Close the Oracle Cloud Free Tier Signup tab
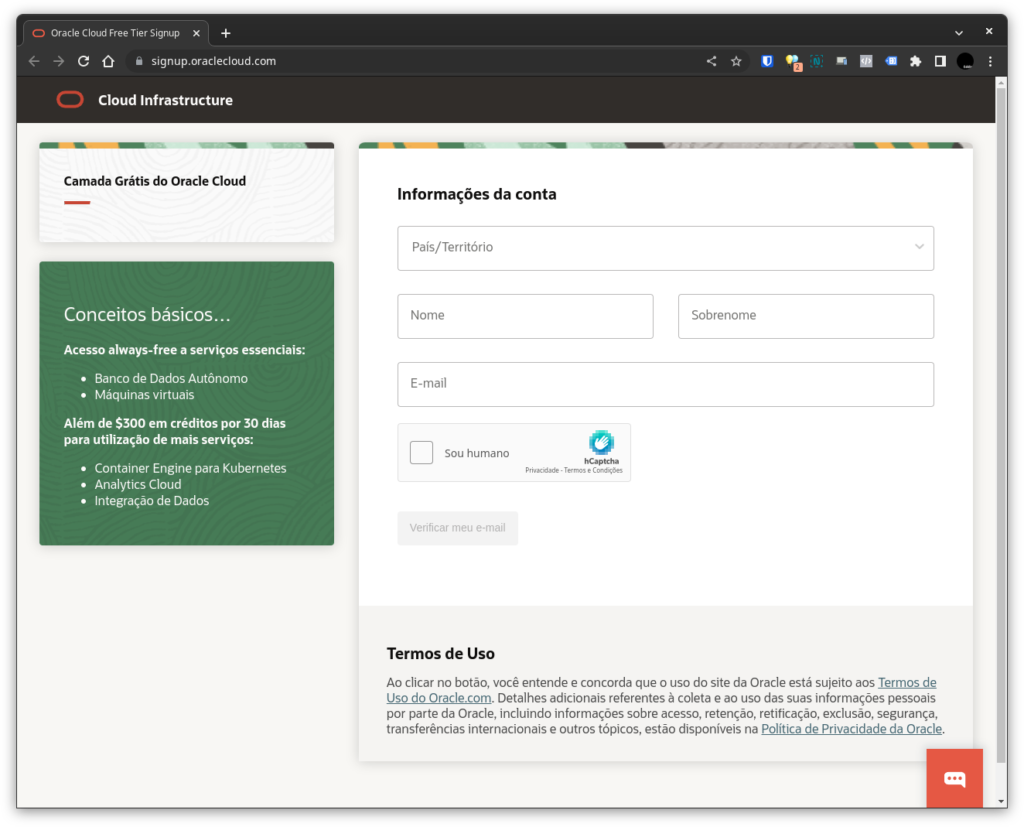The image size is (1024, 827). coord(196,33)
